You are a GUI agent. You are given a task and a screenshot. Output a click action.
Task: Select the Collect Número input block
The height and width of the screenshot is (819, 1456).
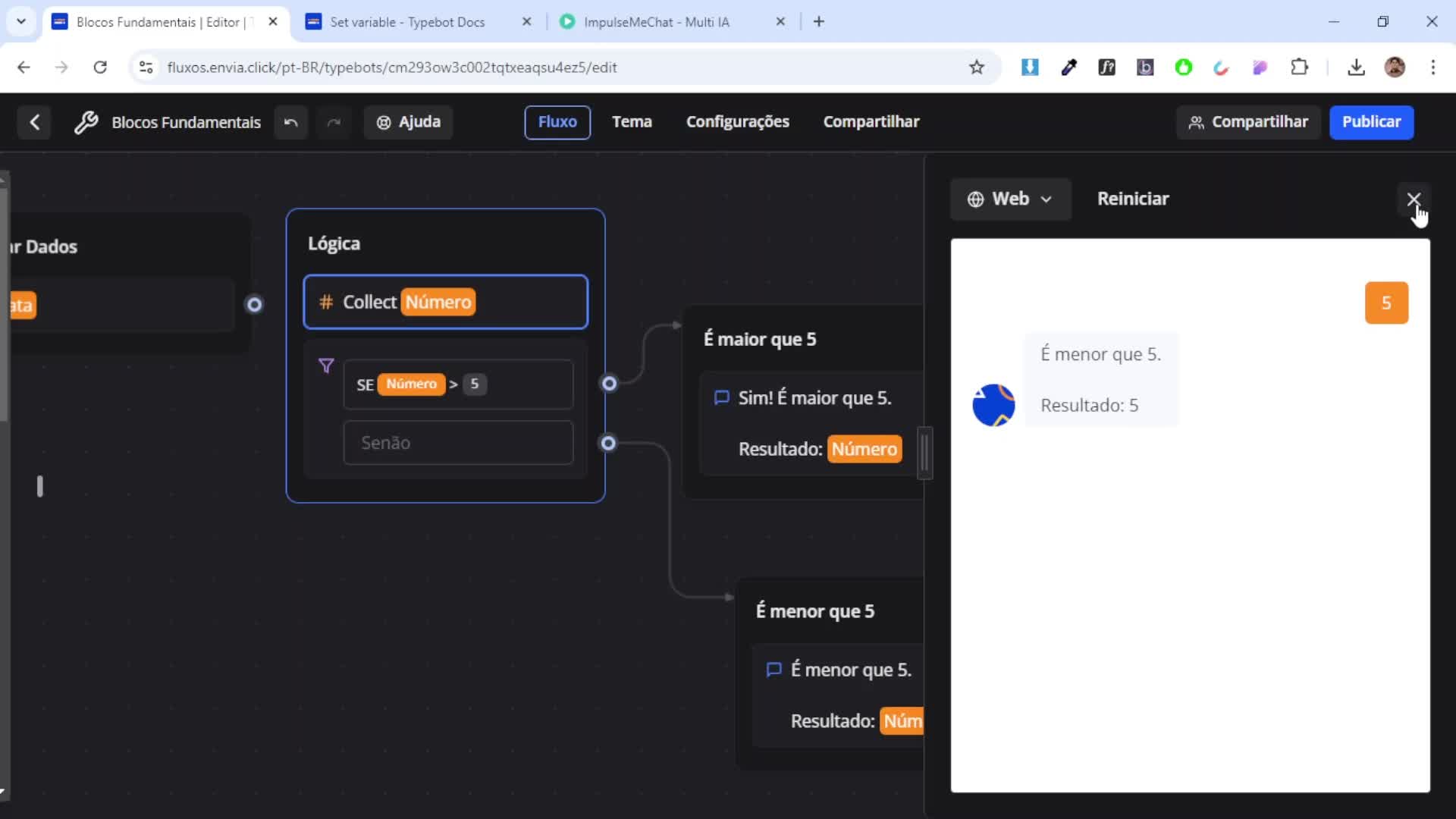[445, 302]
